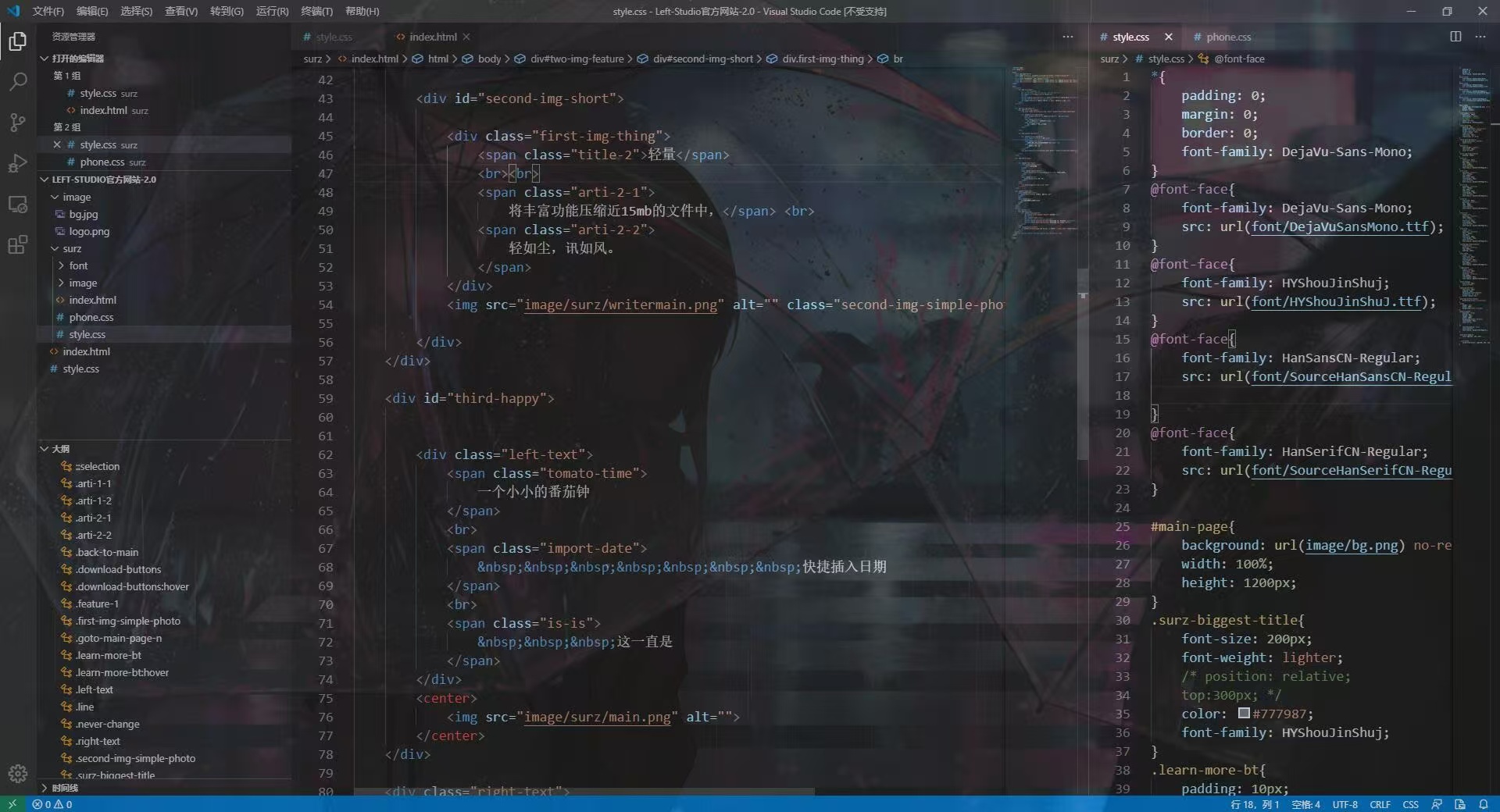Open the Remote Explorer view
1500x812 pixels.
pos(18,204)
